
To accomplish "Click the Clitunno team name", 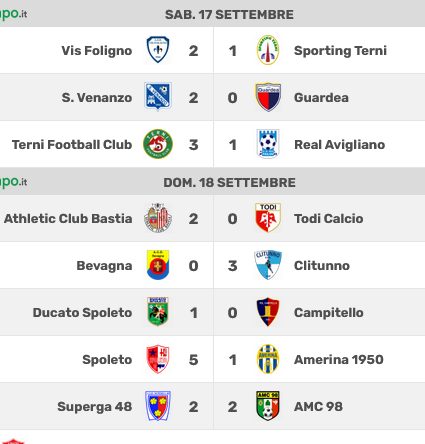I will (x=322, y=266).
